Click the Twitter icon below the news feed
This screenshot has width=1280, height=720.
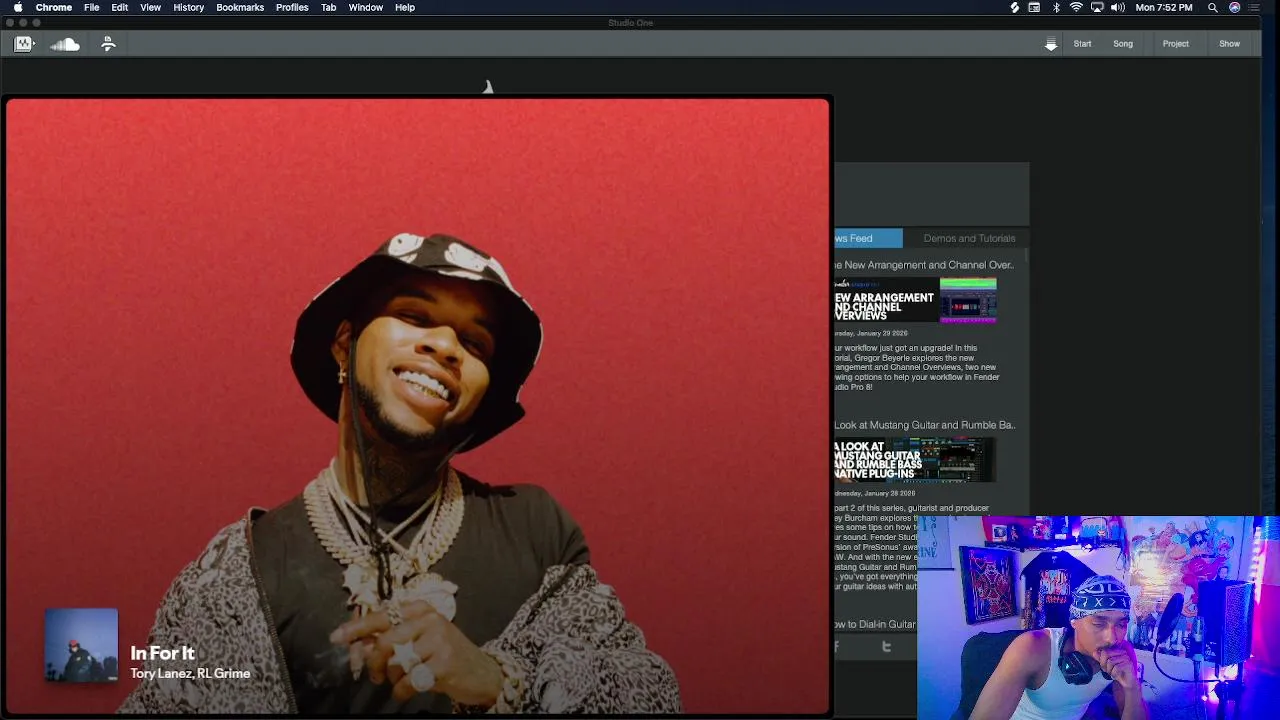pos(886,647)
